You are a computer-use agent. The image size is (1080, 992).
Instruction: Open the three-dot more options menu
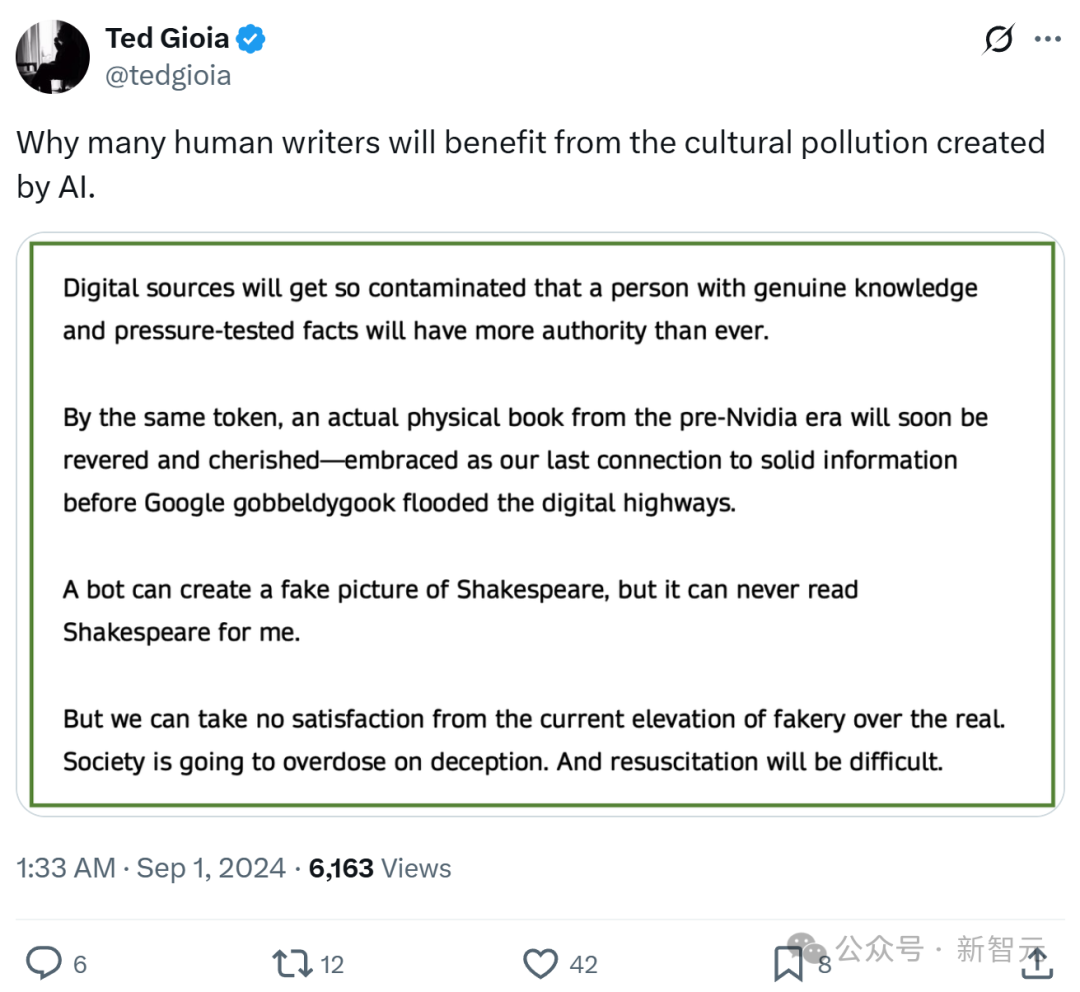tap(1047, 40)
